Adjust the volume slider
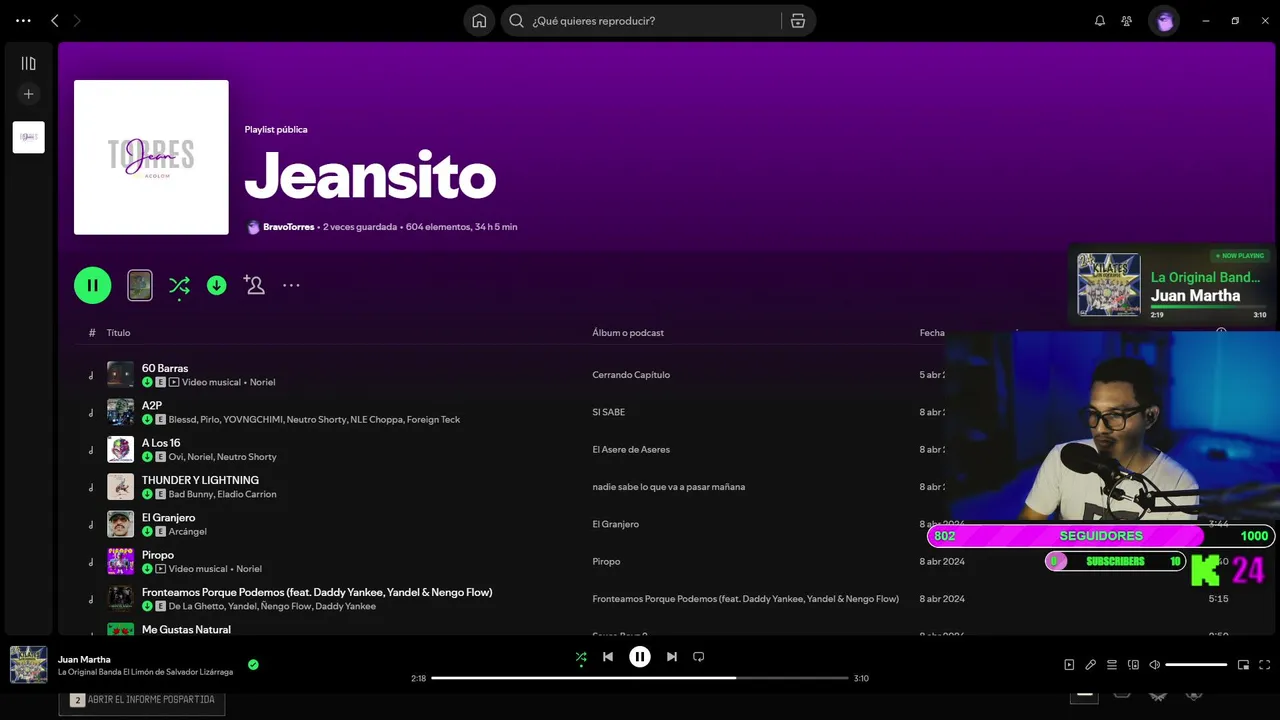Image resolution: width=1280 pixels, height=720 pixels. tap(1196, 665)
